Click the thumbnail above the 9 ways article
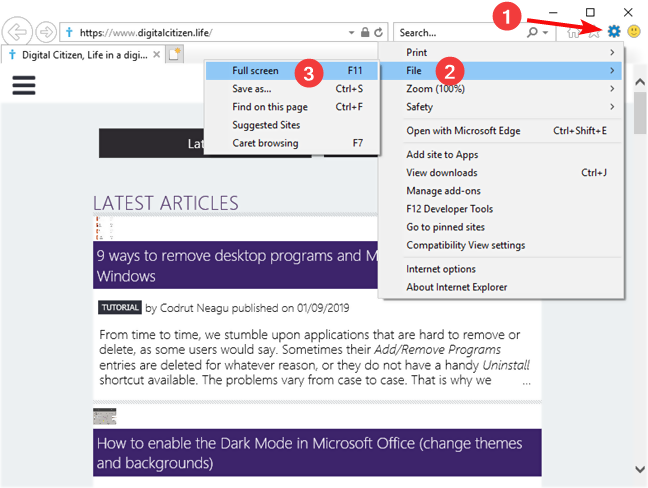Viewport: 648px width, 488px height. 104,228
